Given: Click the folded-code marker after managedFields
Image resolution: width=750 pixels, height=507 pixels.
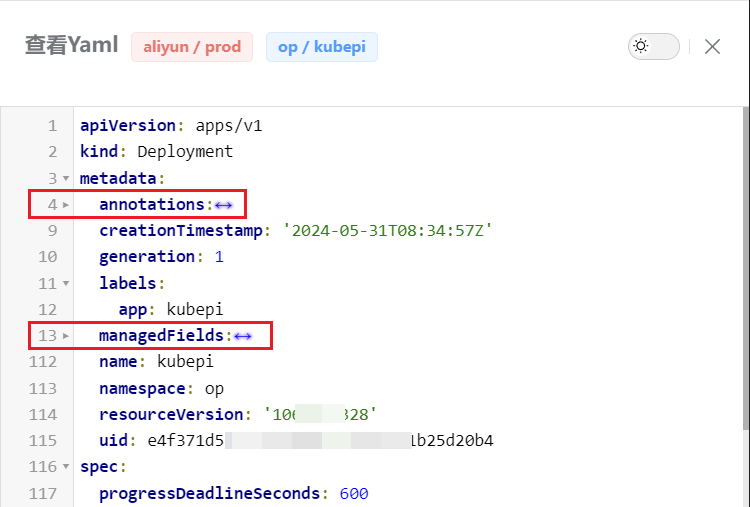Looking at the screenshot, I should pyautogui.click(x=243, y=336).
